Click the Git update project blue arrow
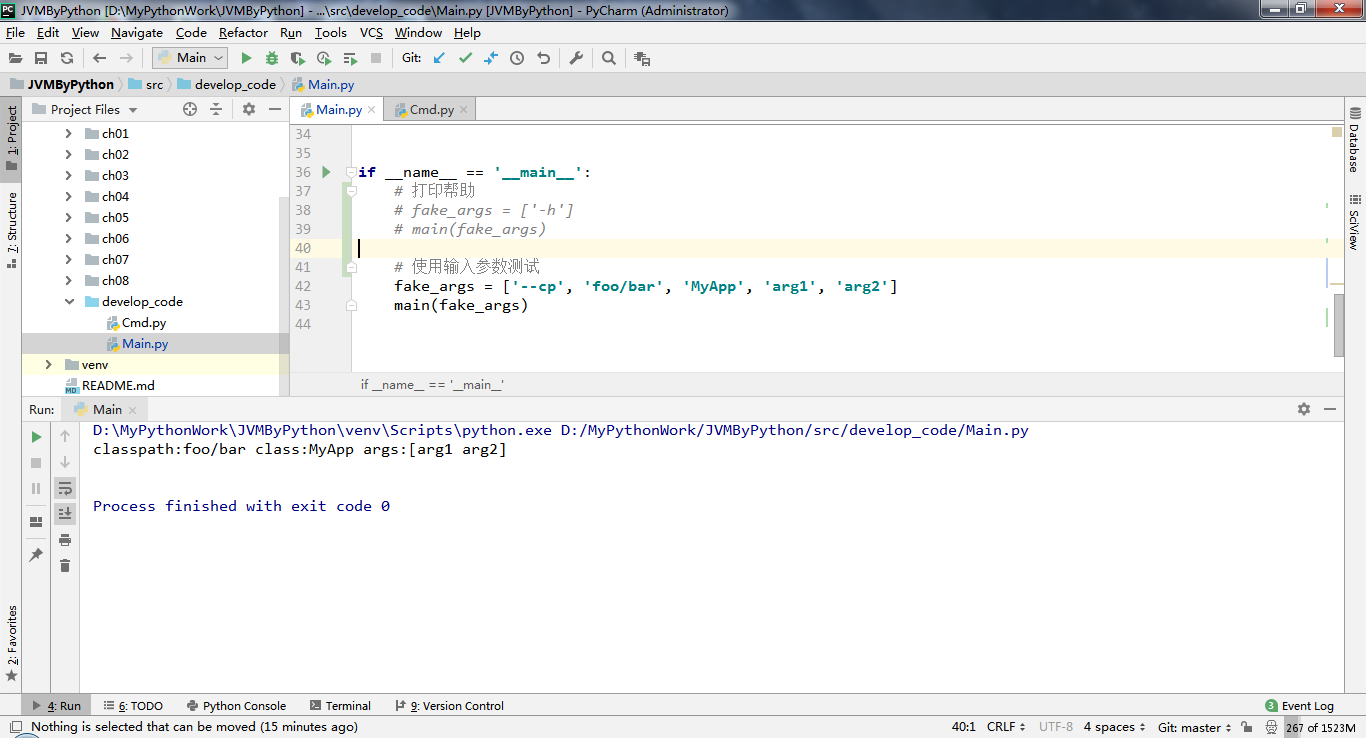1366x738 pixels. [x=439, y=58]
